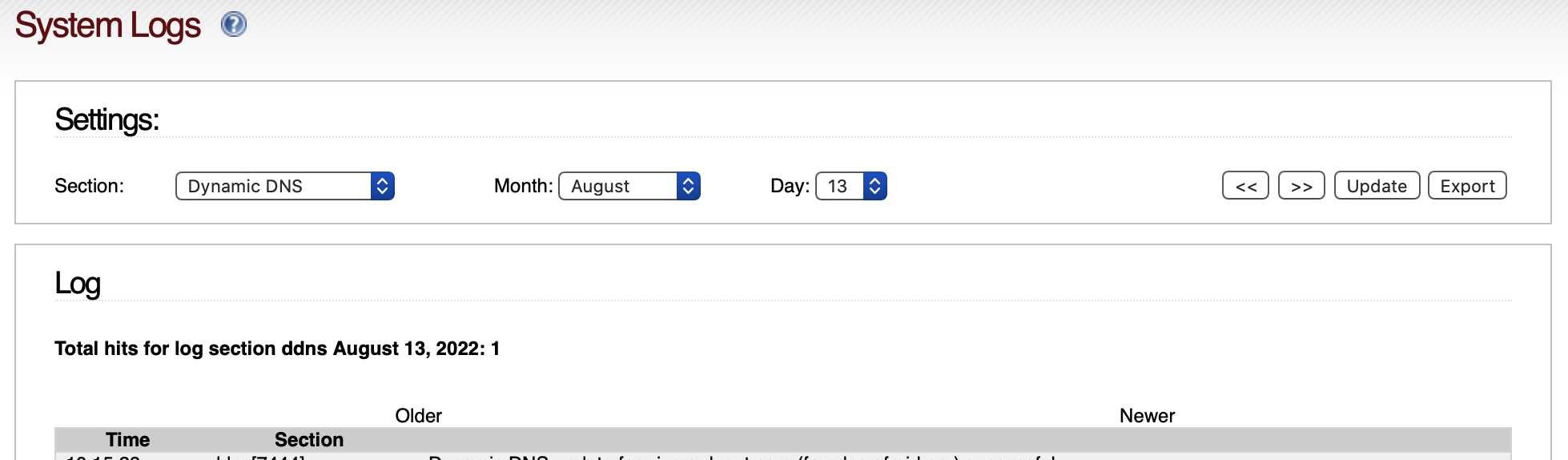Open the Month dropdown showing August

(629, 186)
